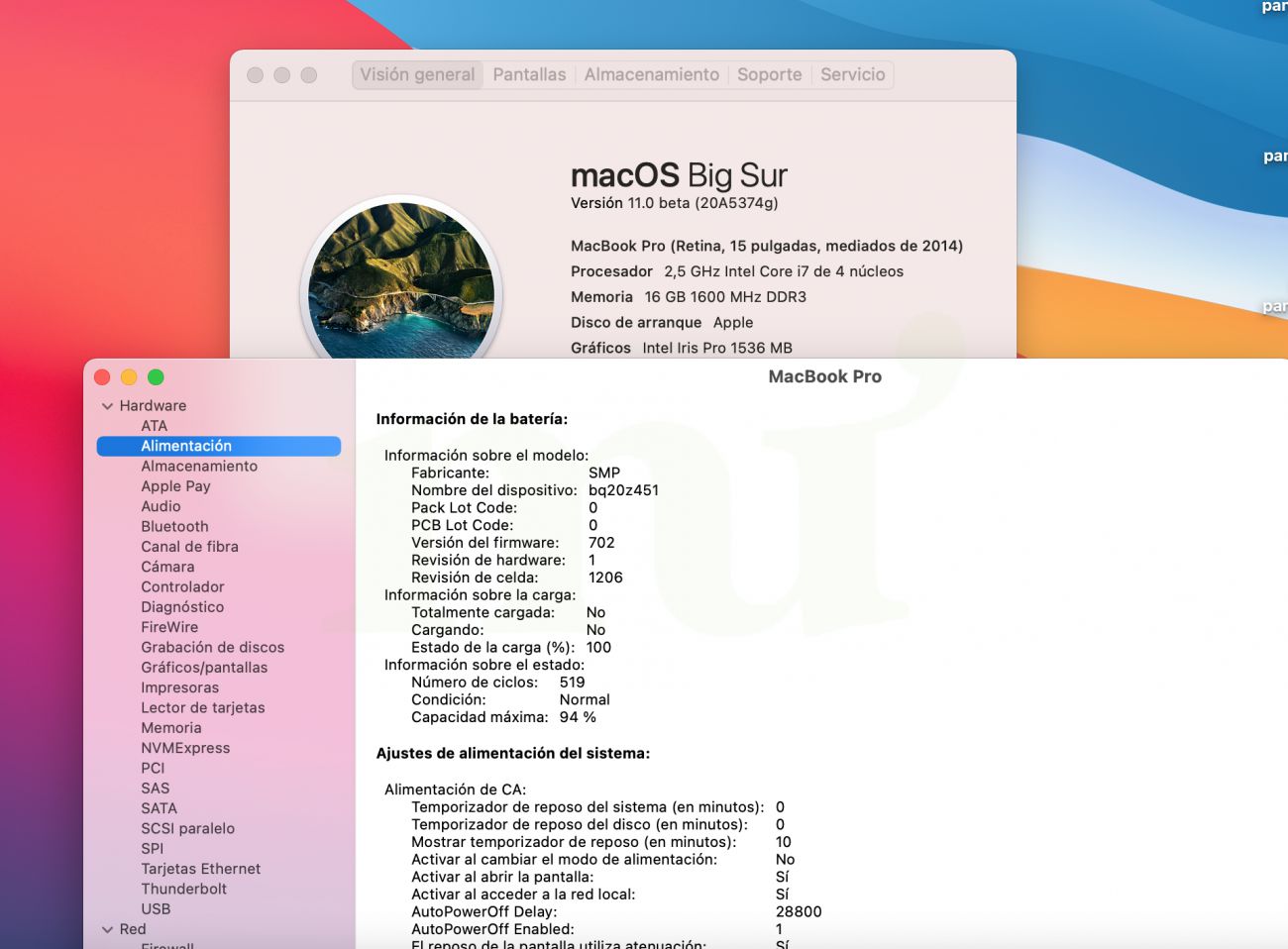Close the System Information window
1288x949 pixels.
[x=102, y=377]
